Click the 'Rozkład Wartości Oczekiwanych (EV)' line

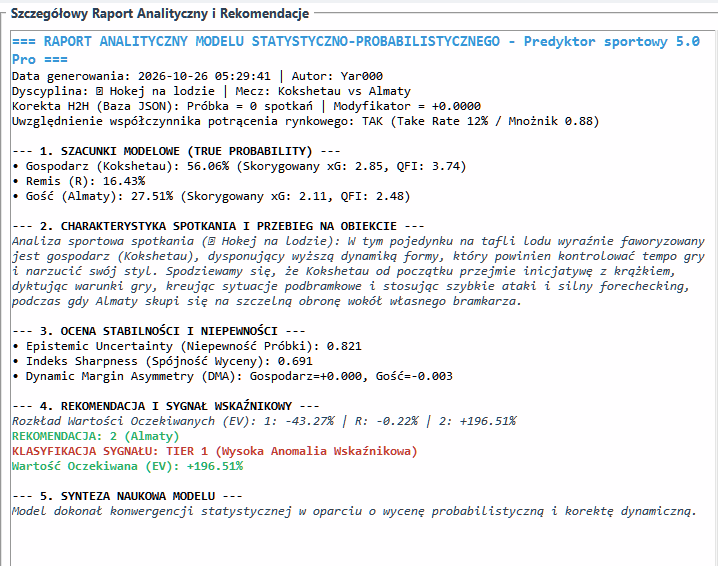tap(264, 421)
